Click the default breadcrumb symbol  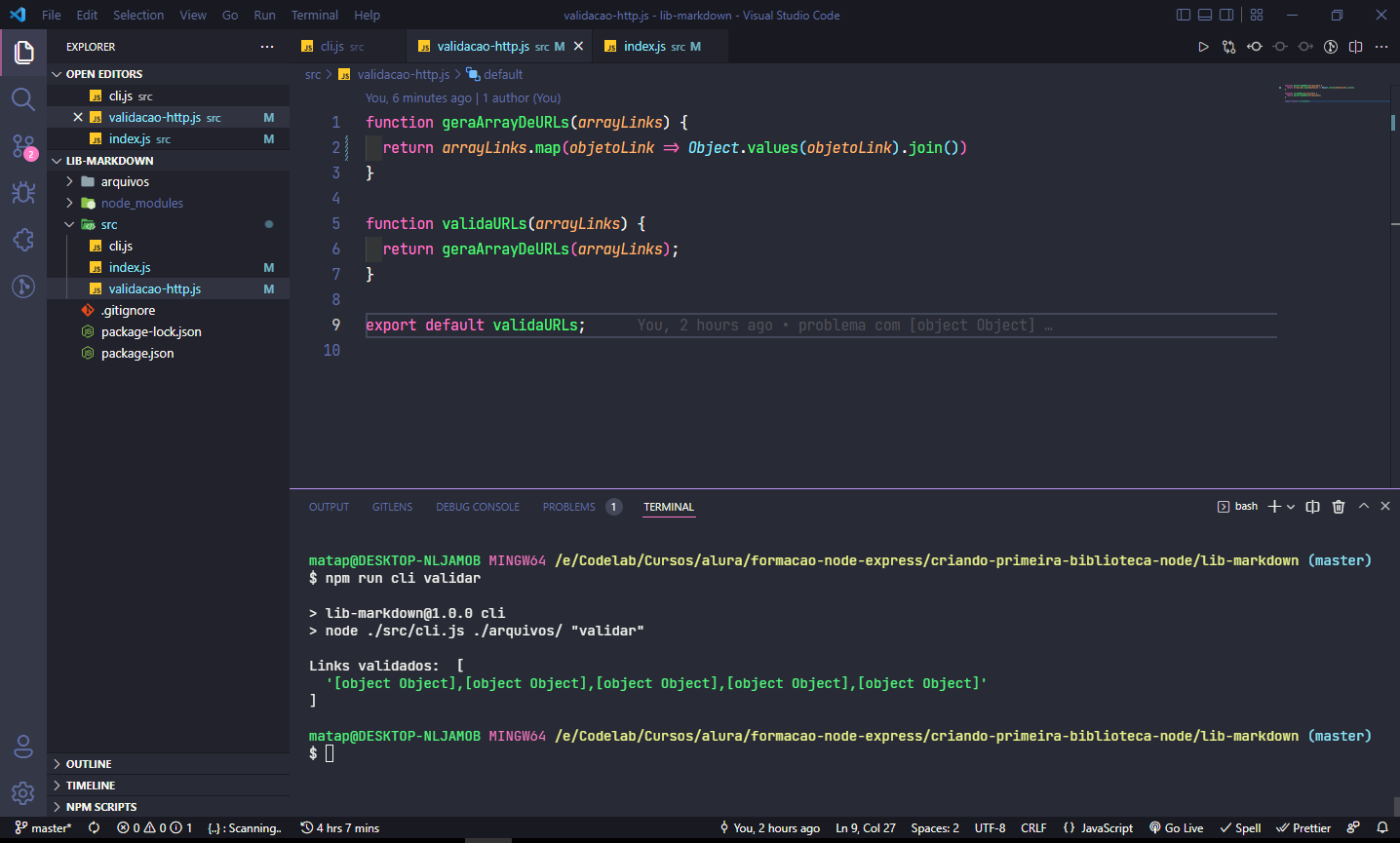pyautogui.click(x=494, y=74)
